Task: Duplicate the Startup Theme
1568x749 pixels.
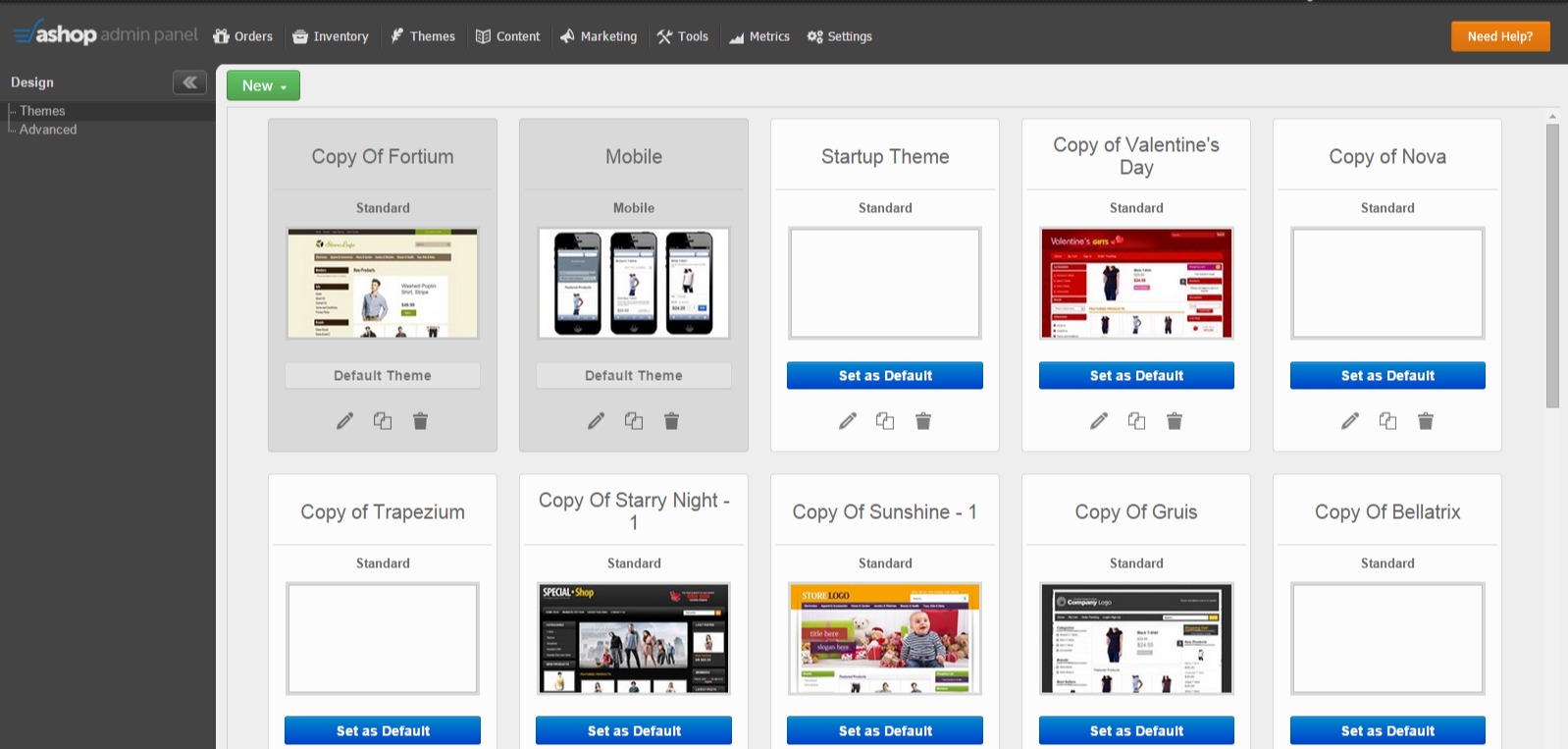Action: pyautogui.click(x=885, y=421)
